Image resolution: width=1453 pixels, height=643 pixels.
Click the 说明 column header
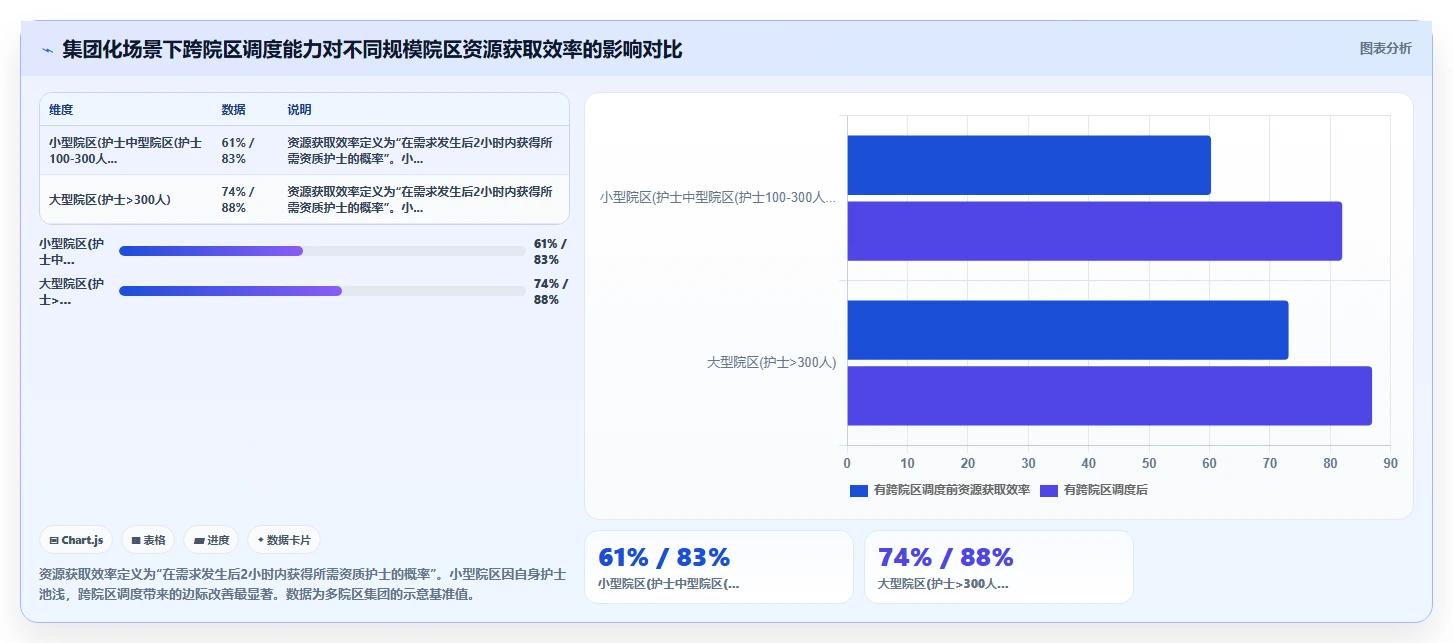point(299,110)
